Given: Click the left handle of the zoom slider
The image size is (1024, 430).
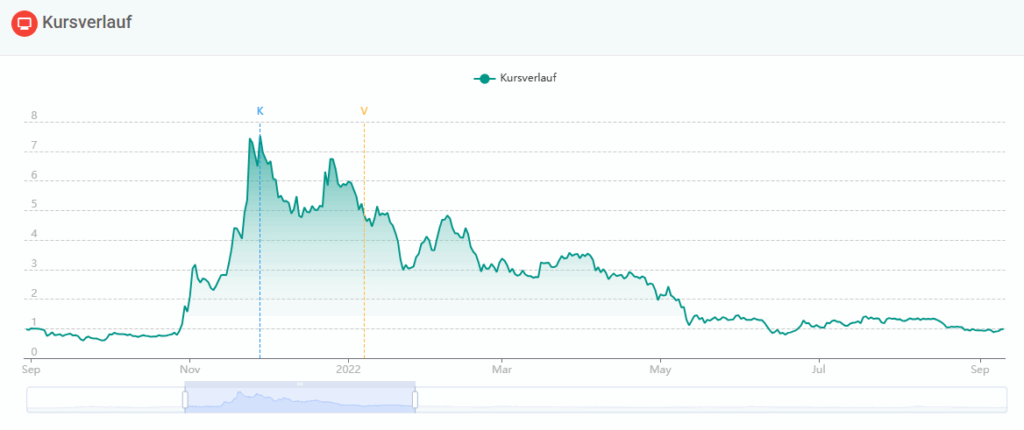Looking at the screenshot, I should coord(185,399).
